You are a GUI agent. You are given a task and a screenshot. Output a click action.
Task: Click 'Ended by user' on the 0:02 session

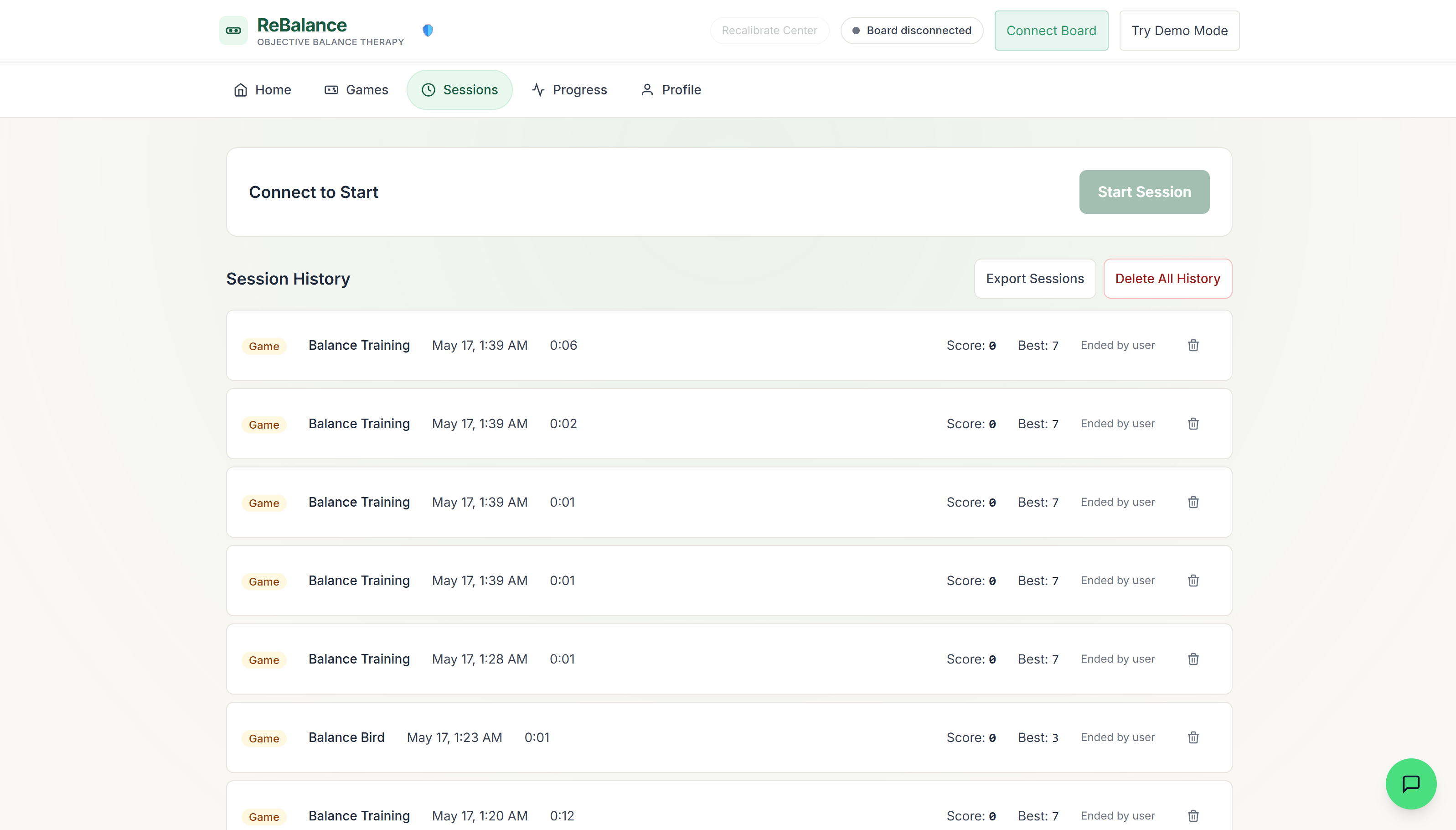click(1117, 424)
